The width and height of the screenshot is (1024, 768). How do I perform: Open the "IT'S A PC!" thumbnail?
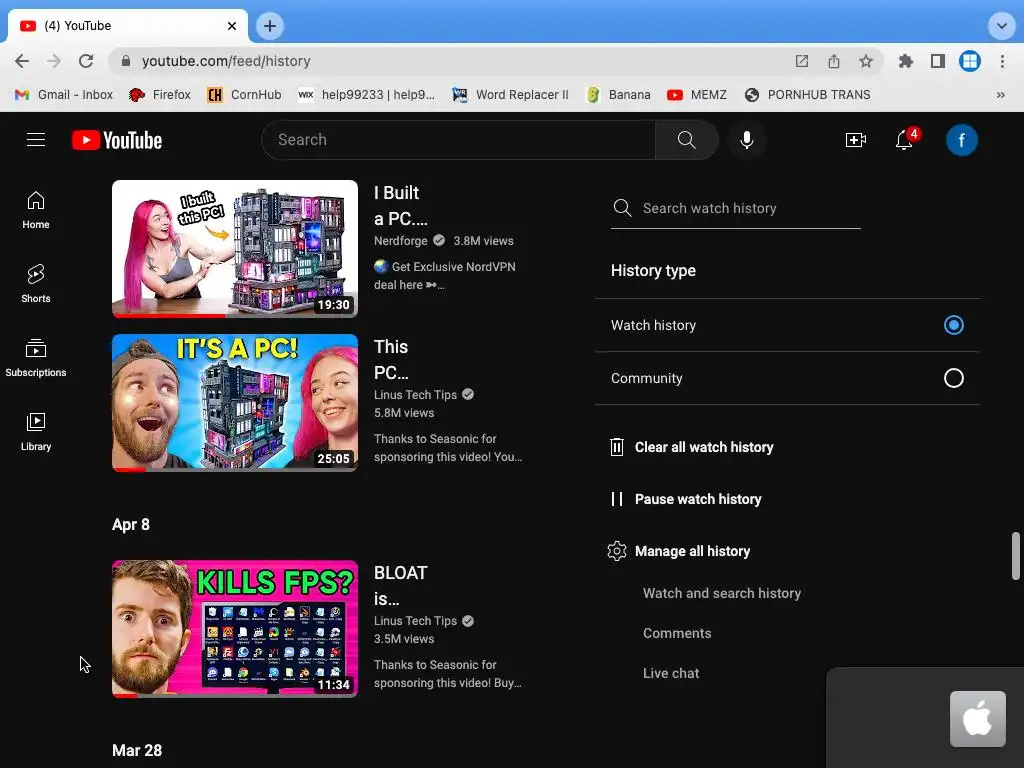(234, 402)
